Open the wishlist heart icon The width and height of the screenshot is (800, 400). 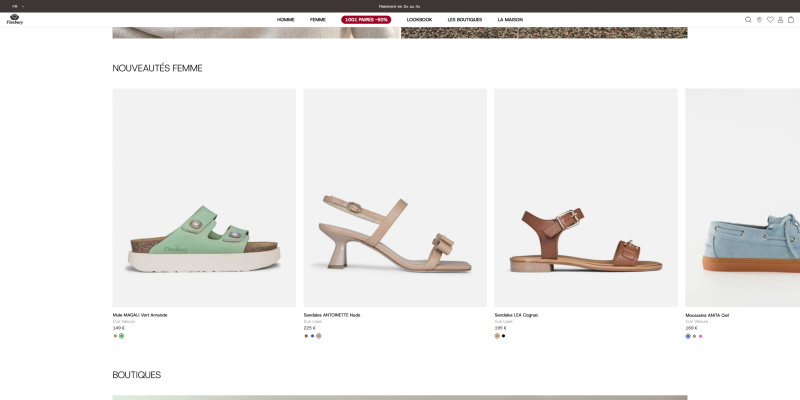[770, 19]
